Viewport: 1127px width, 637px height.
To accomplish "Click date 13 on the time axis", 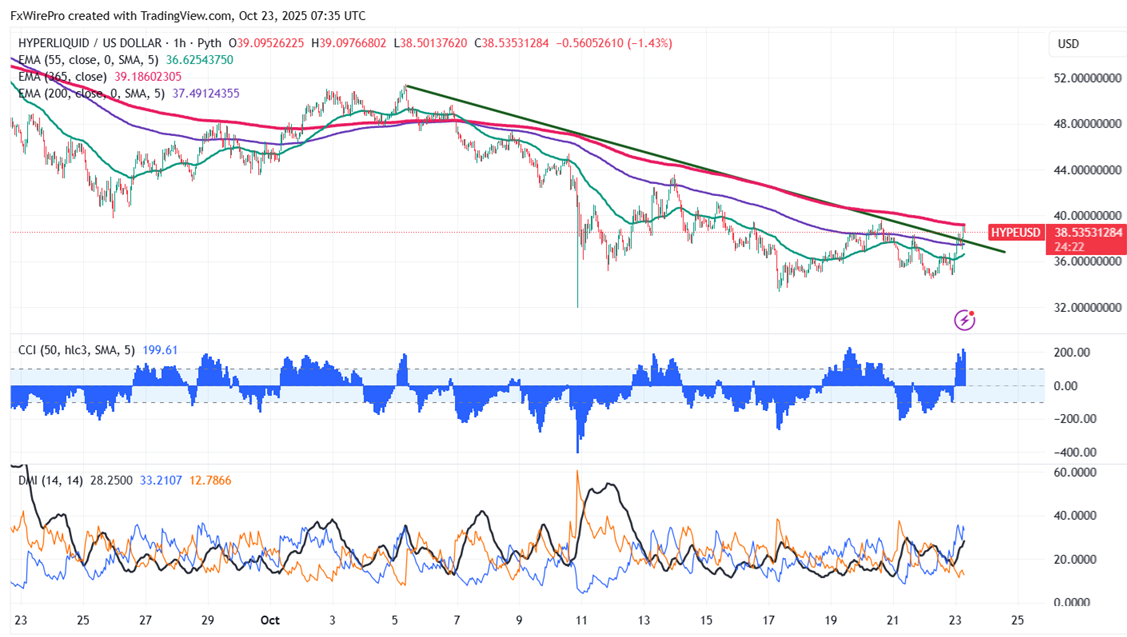I will [644, 620].
